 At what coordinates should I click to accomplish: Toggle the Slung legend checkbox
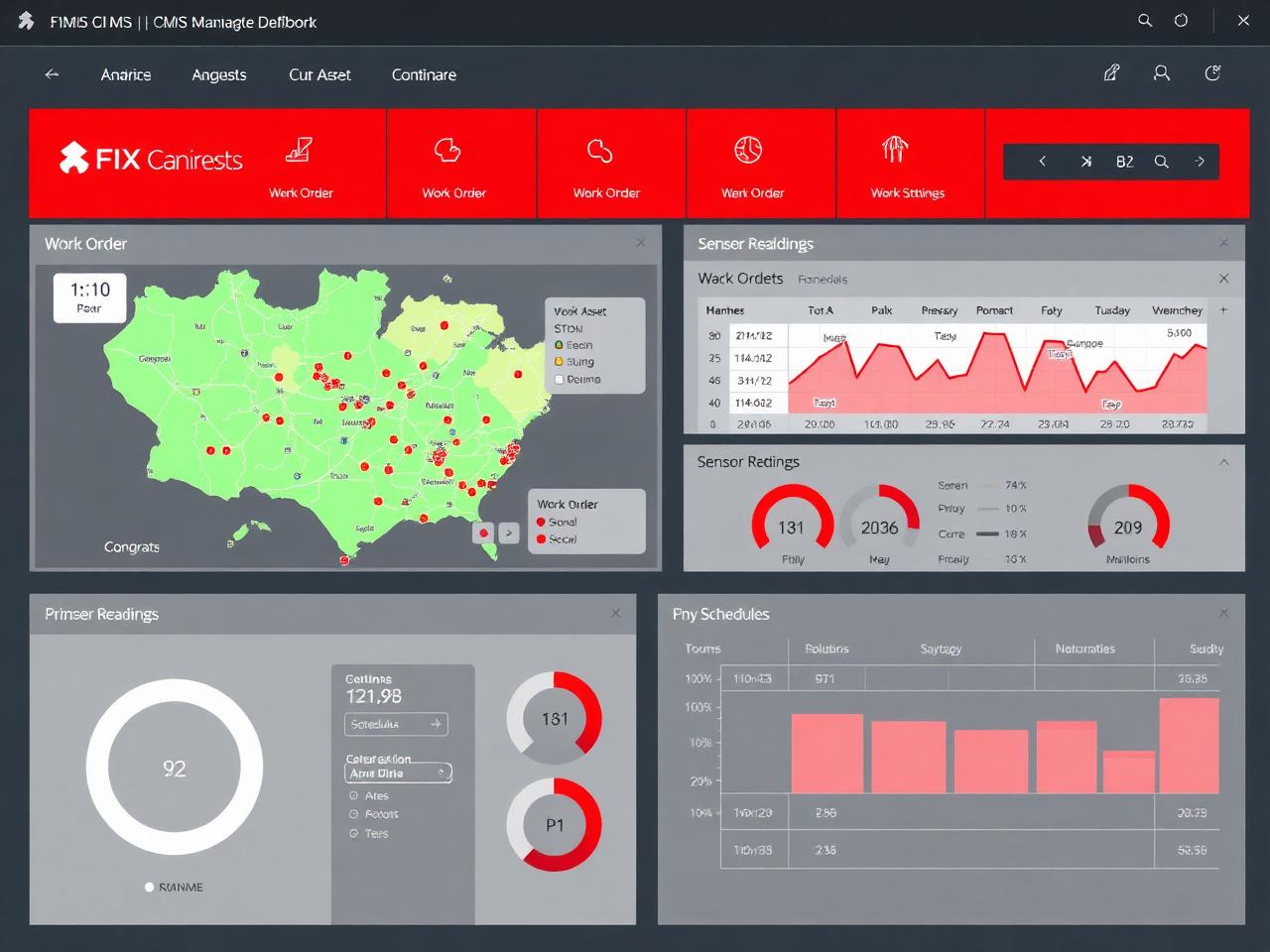pos(559,362)
